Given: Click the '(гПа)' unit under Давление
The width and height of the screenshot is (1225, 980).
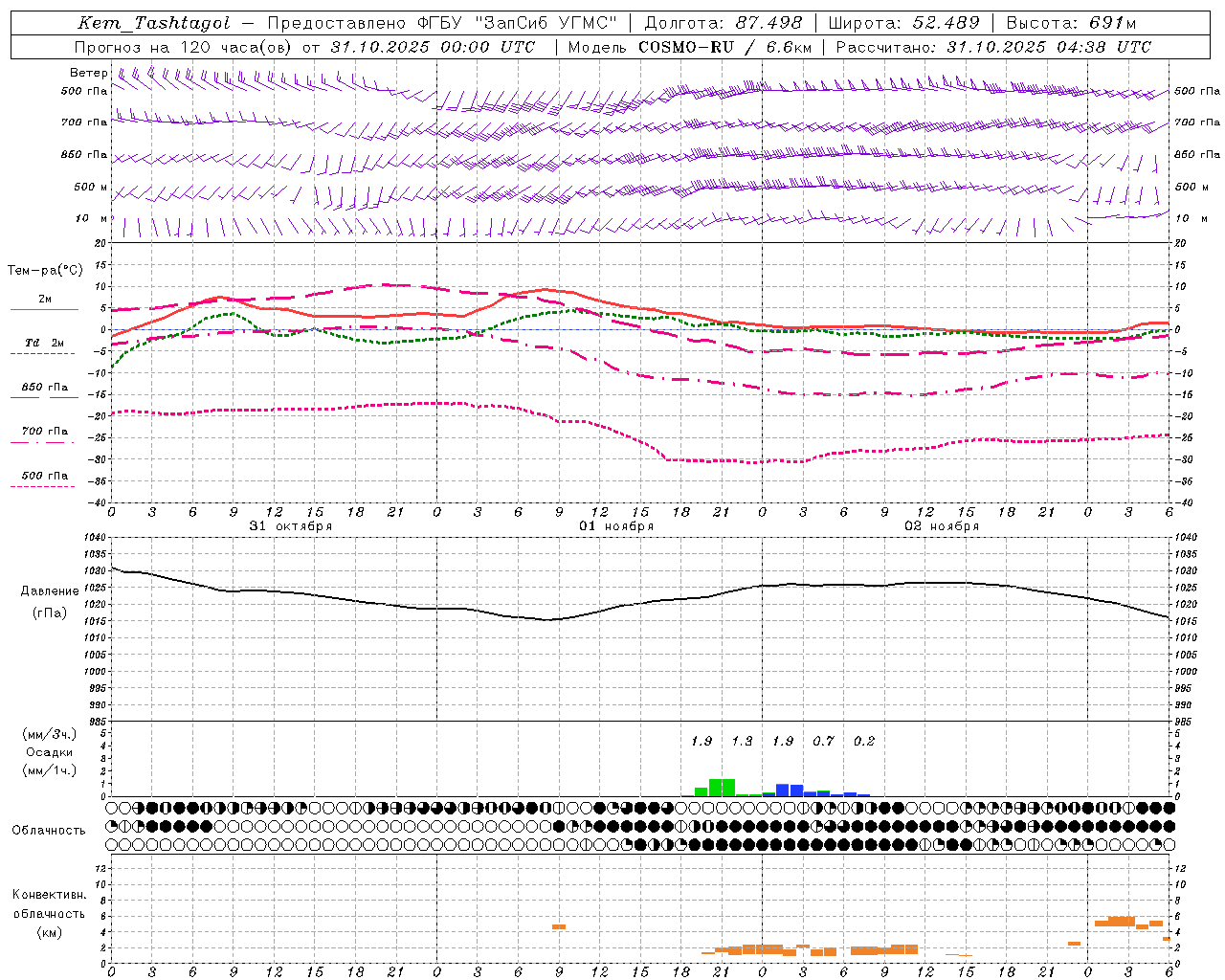Looking at the screenshot, I should (x=50, y=613).
